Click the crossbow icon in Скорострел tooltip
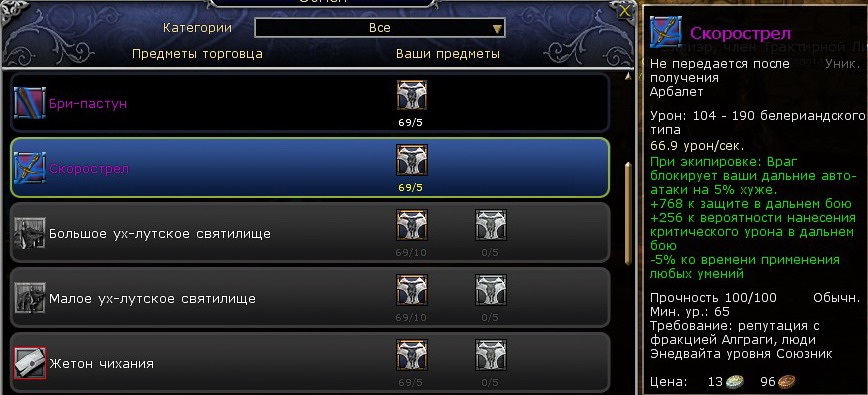The height and width of the screenshot is (395, 868). (666, 32)
